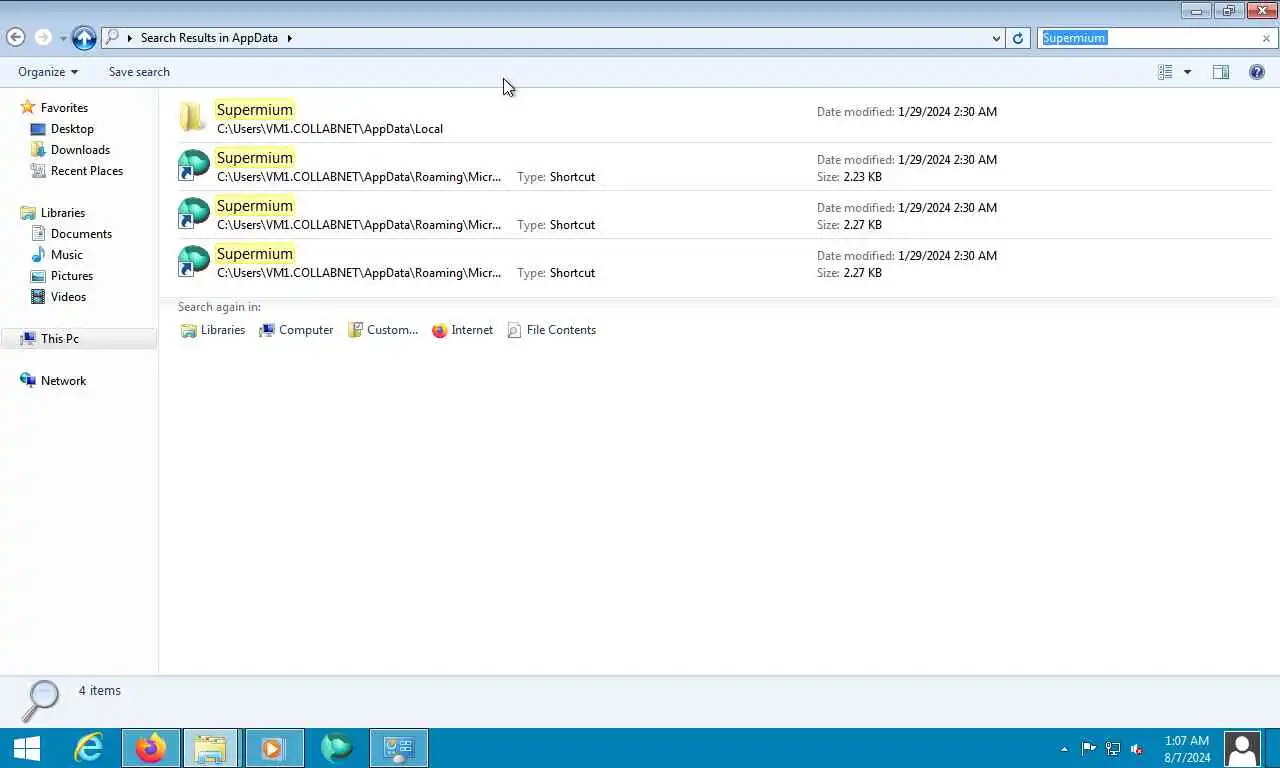The width and height of the screenshot is (1280, 768).
Task: Click the 2.23 KB size value
Action: pos(863,177)
